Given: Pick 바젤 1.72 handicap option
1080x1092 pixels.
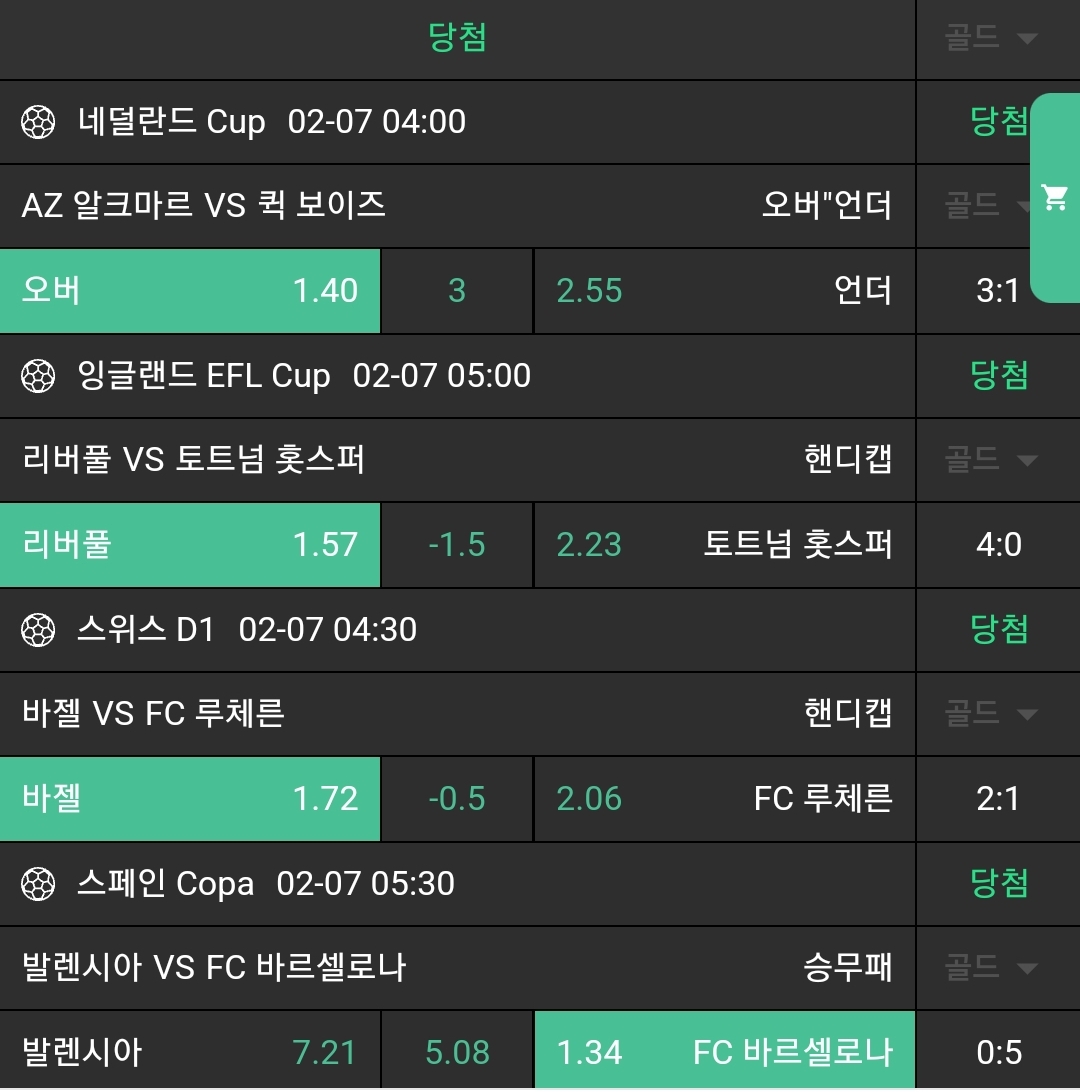Looking at the screenshot, I should tap(190, 799).
